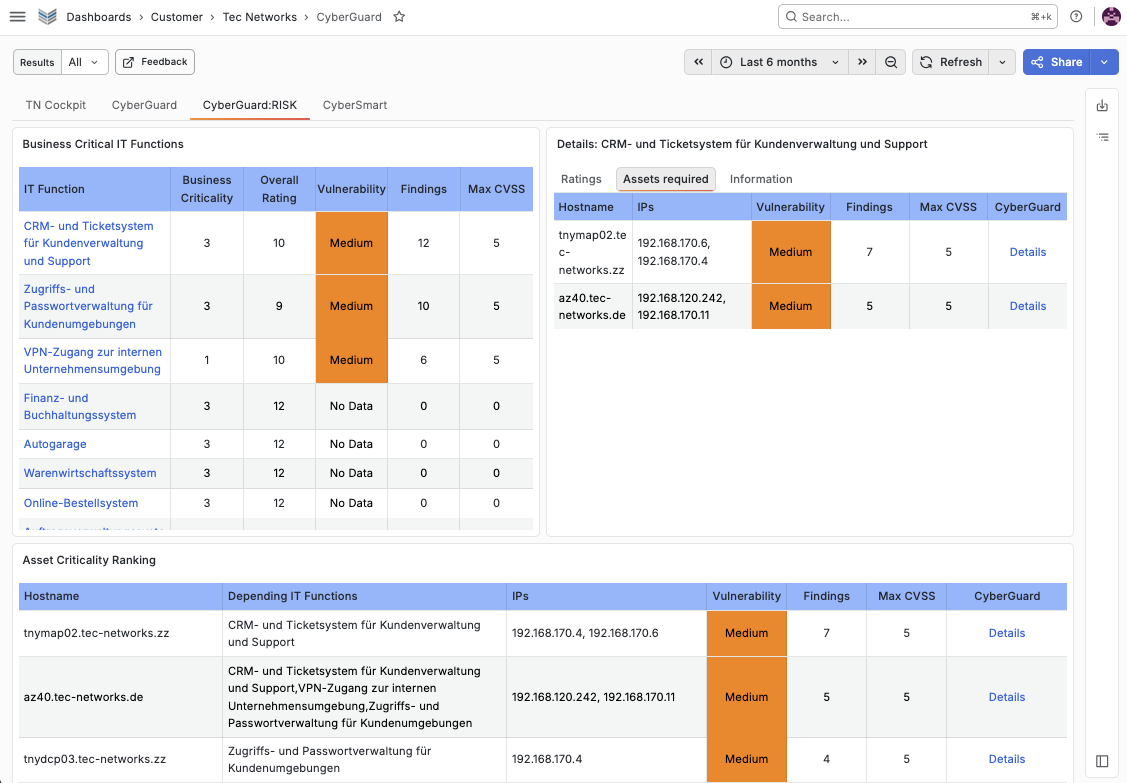Expand the Results All dropdown

pos(85,62)
